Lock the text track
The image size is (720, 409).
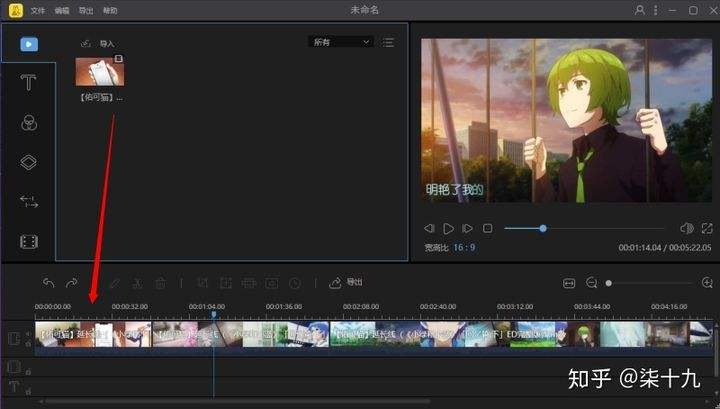tap(28, 391)
